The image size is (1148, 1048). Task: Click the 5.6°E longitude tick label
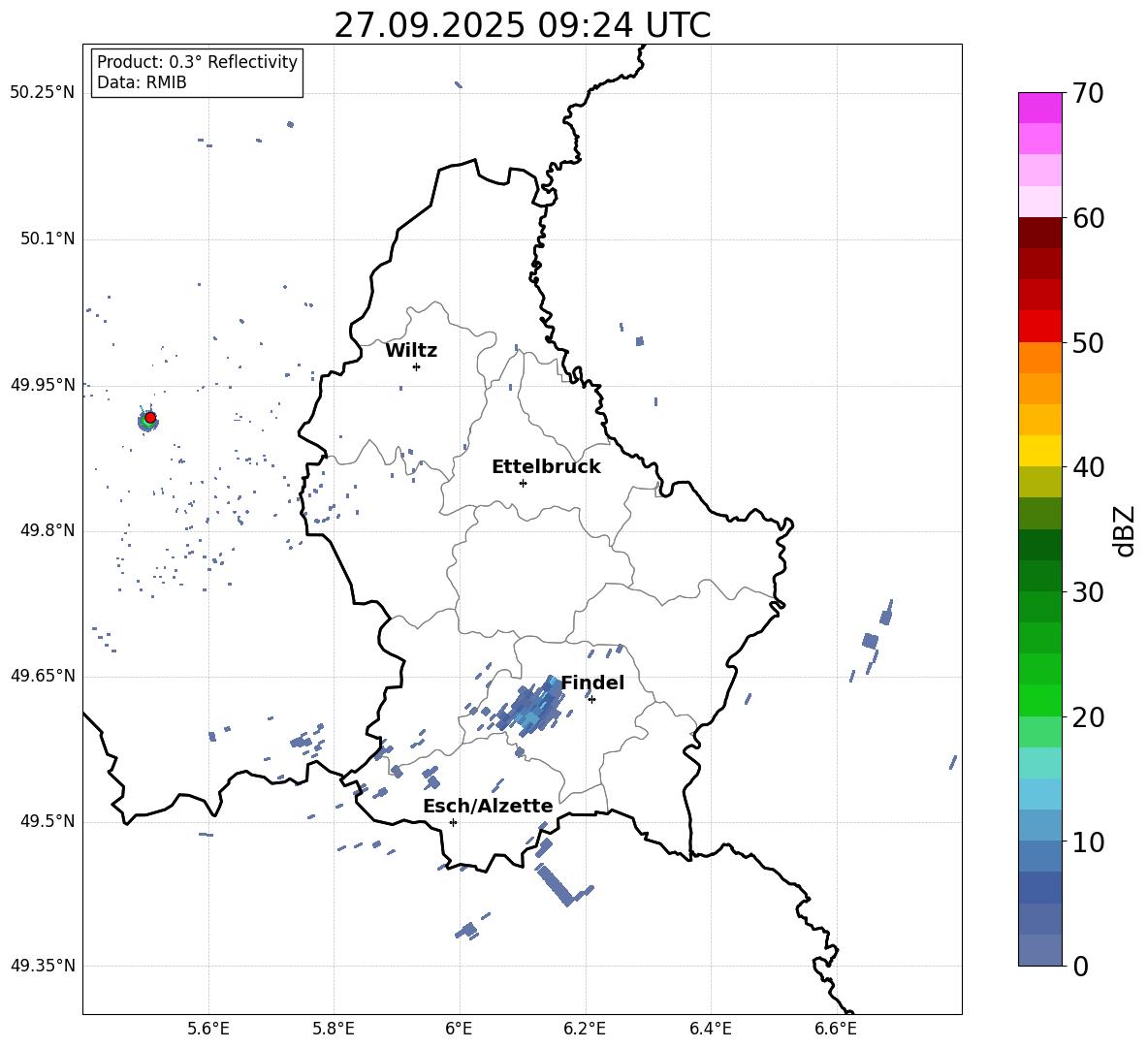(x=208, y=1029)
